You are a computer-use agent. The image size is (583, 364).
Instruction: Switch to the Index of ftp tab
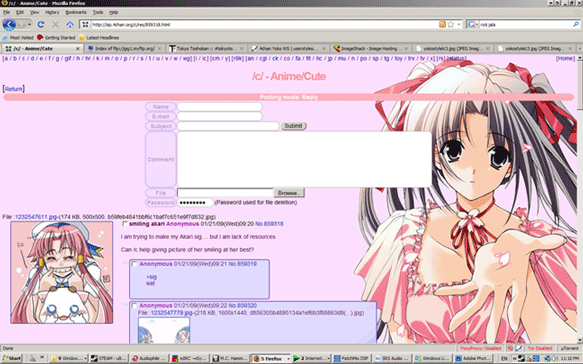124,49
